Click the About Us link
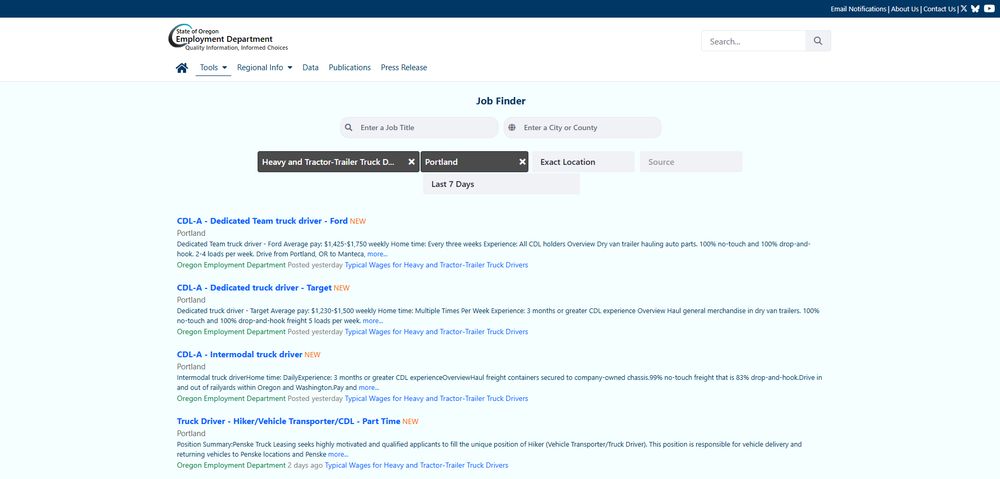 (x=904, y=9)
